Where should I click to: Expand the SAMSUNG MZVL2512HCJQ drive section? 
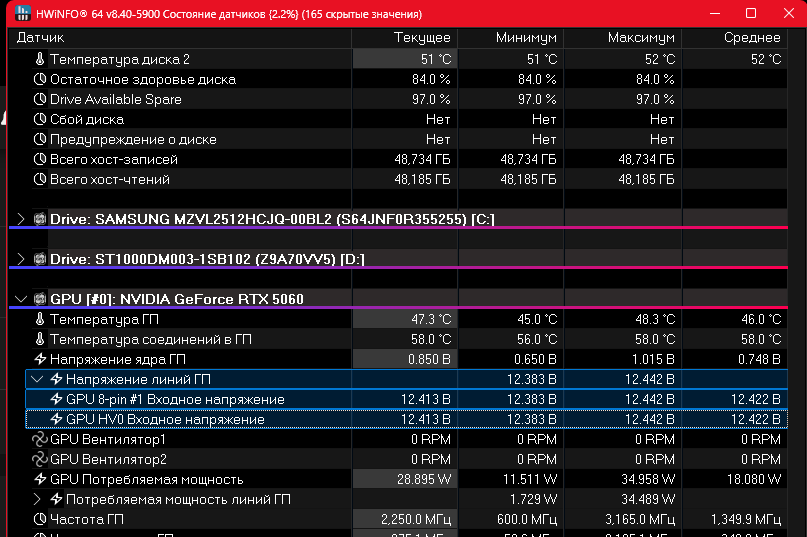[x=21, y=220]
